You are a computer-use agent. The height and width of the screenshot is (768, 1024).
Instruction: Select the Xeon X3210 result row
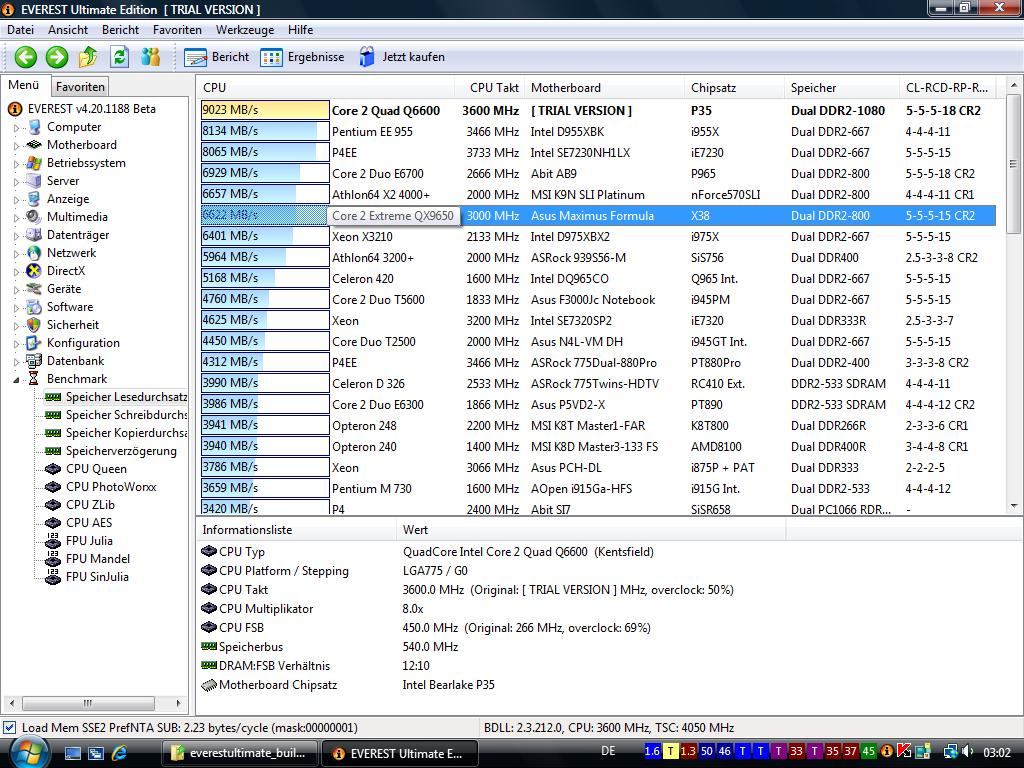tap(598, 236)
